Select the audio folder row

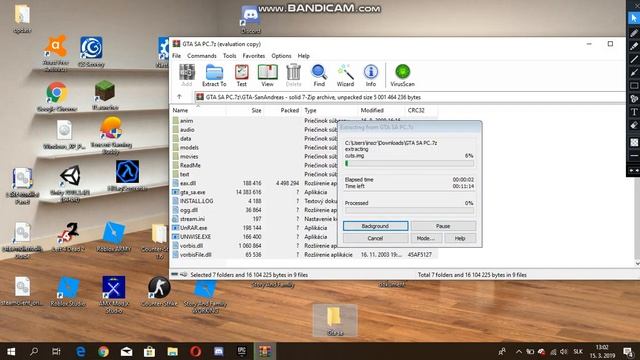click(x=254, y=129)
